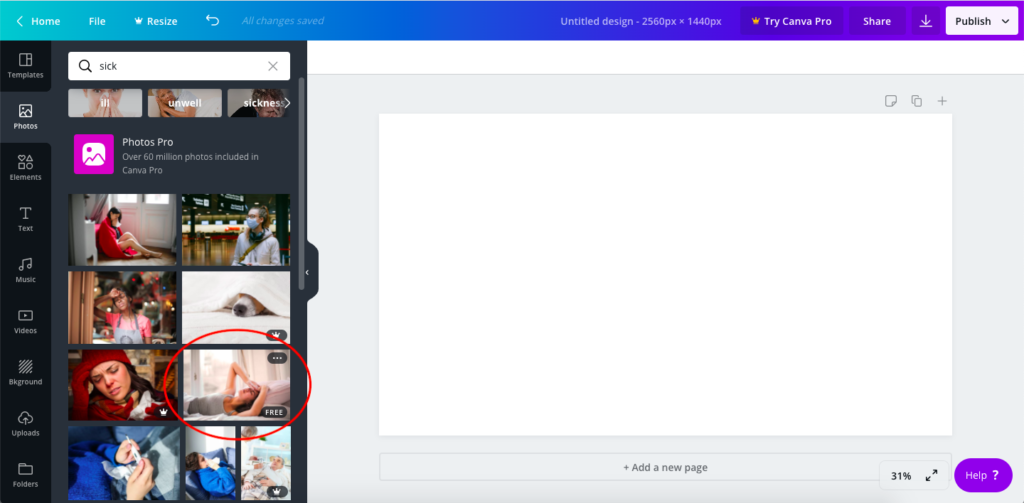Click the Share button

point(877,21)
